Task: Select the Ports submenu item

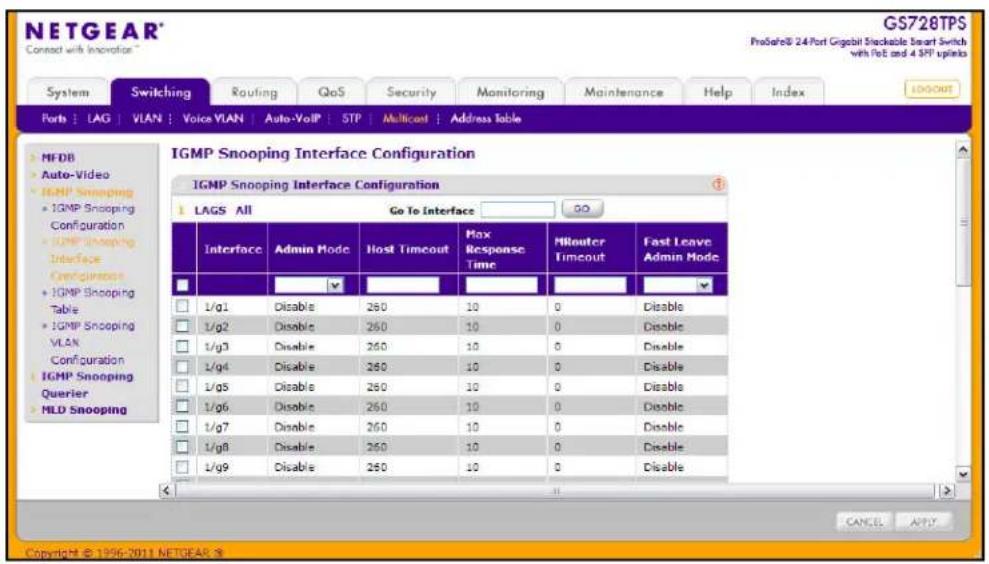Action: (54, 119)
